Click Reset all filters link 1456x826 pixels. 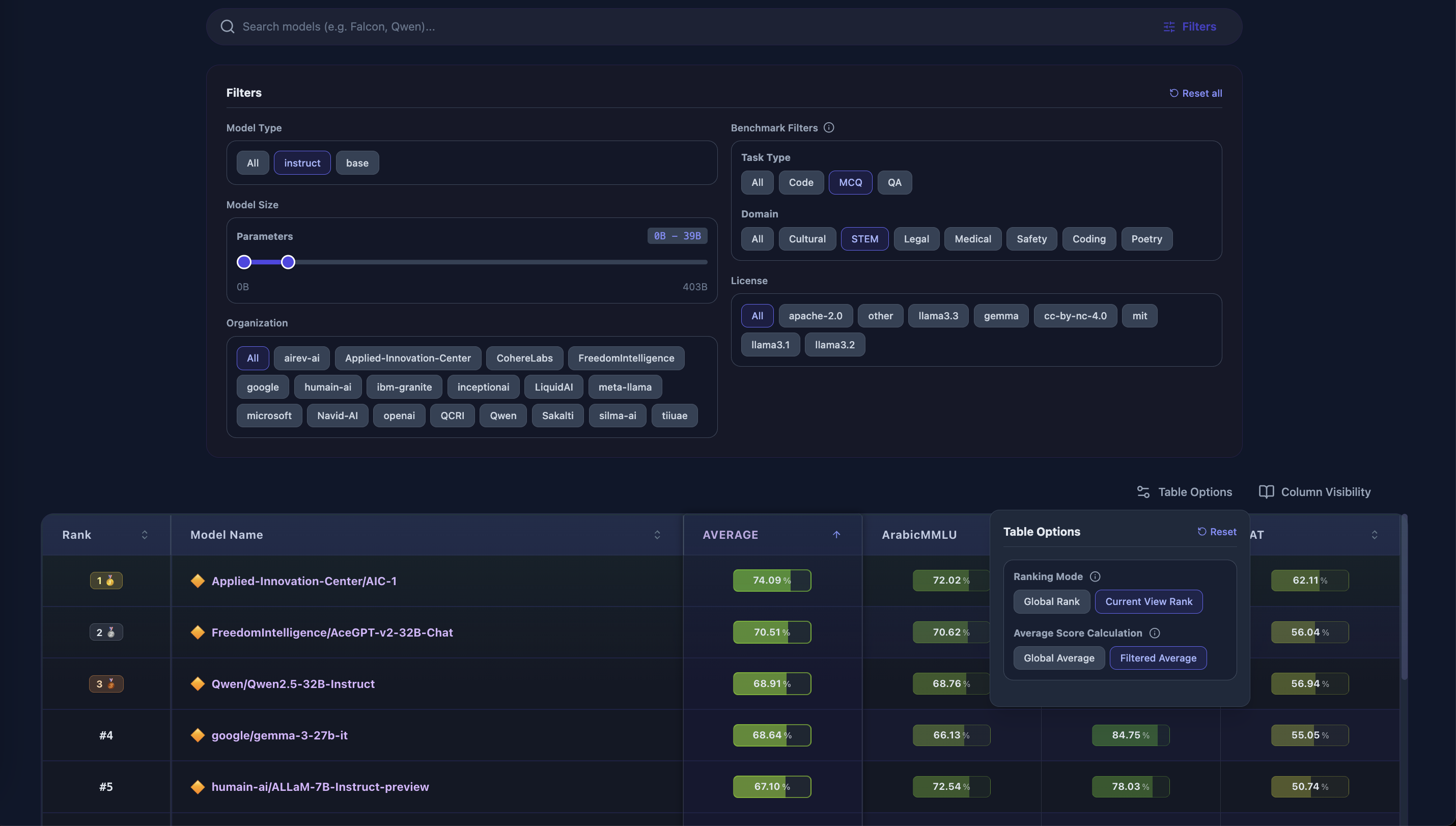pos(1195,93)
